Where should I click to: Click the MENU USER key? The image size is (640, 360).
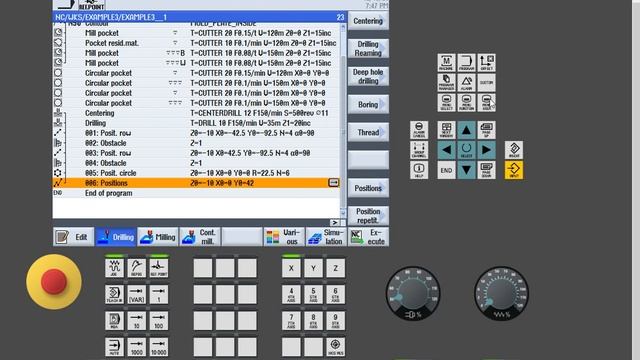[487, 102]
